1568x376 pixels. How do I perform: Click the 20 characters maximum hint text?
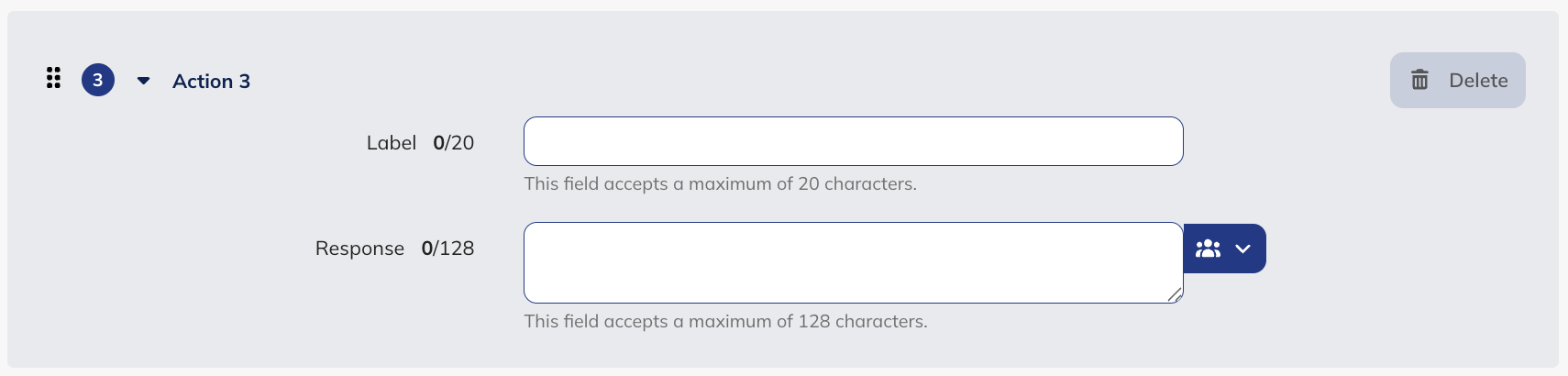click(x=720, y=184)
